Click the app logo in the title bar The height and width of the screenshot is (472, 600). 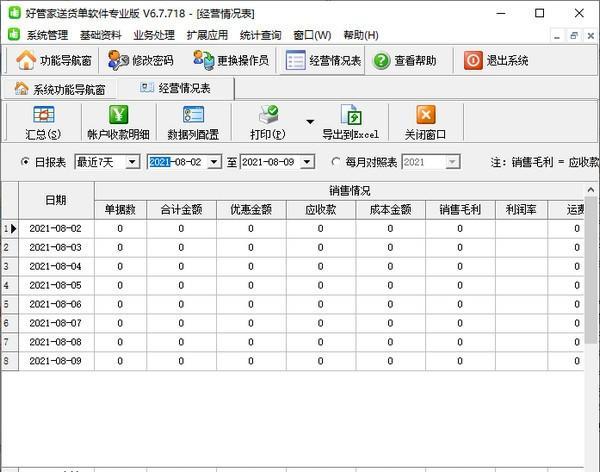(x=14, y=13)
